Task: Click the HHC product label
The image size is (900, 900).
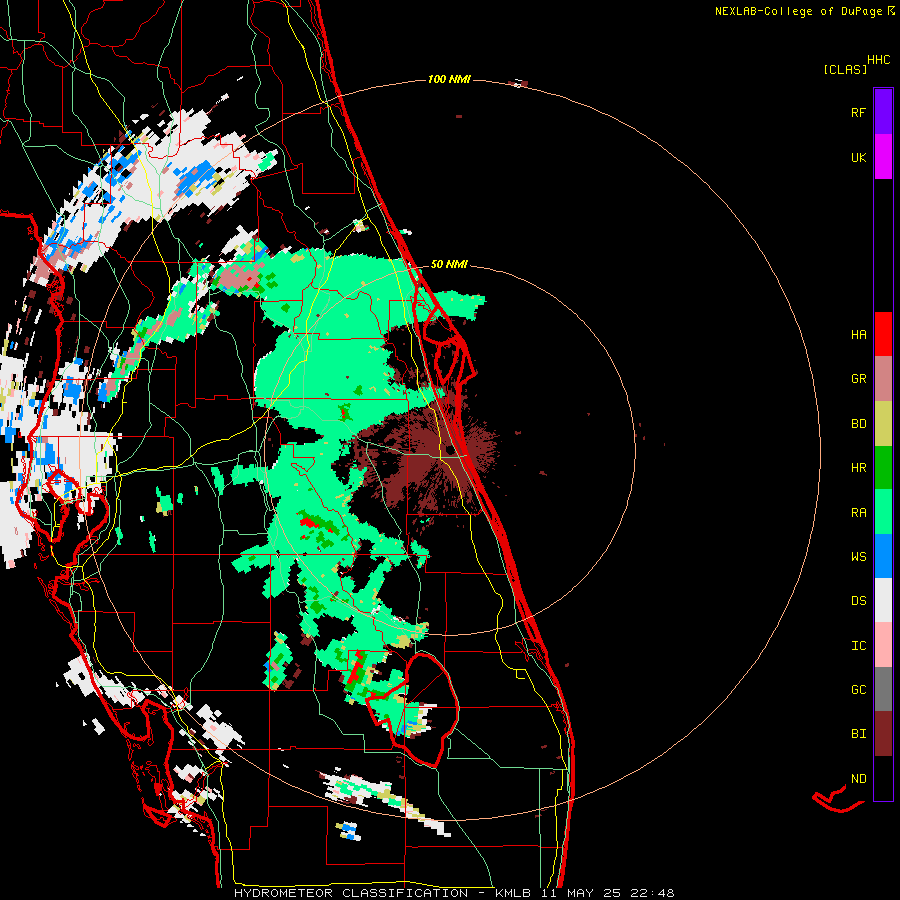Action: (x=879, y=60)
